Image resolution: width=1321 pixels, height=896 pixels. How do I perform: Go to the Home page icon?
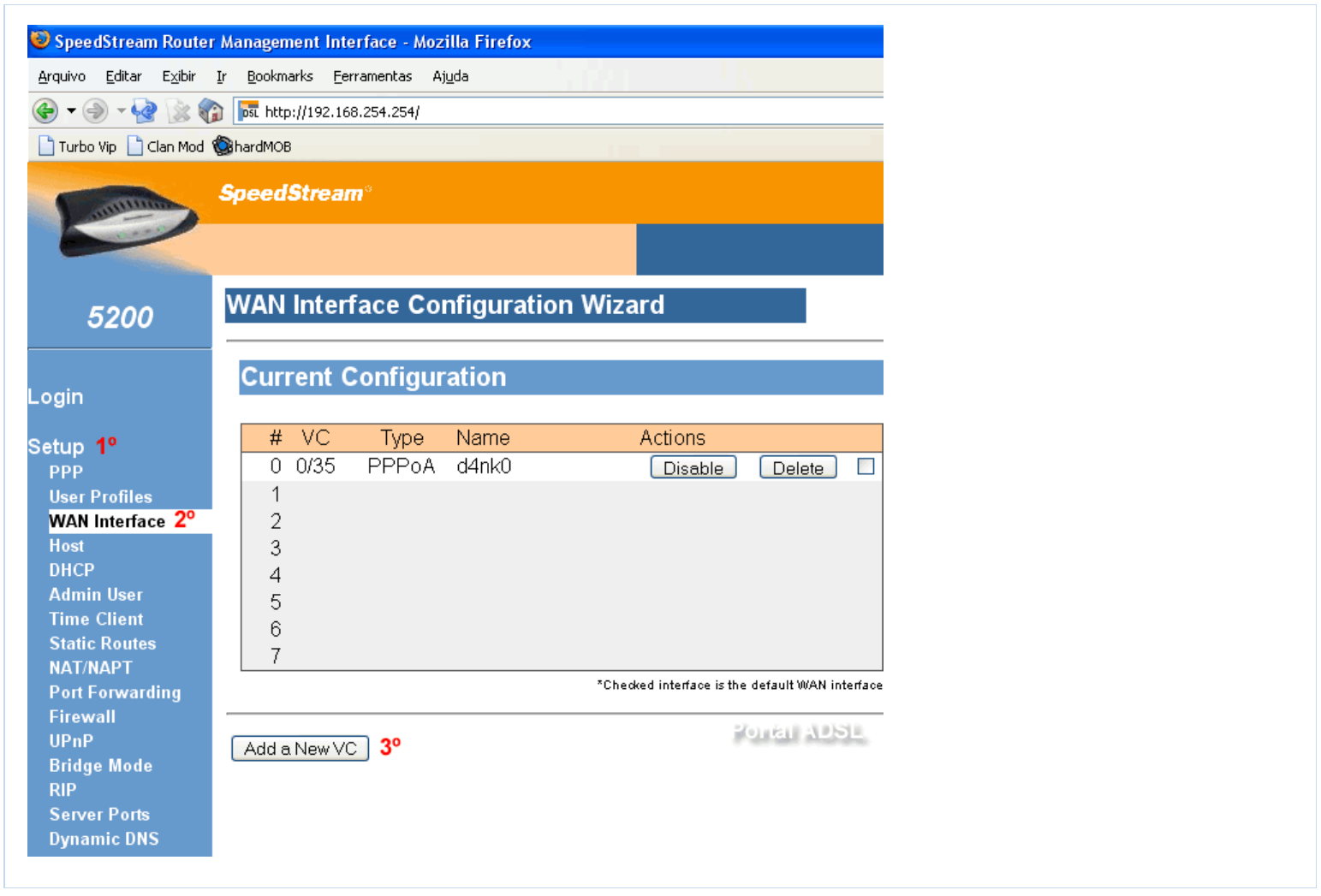(211, 110)
